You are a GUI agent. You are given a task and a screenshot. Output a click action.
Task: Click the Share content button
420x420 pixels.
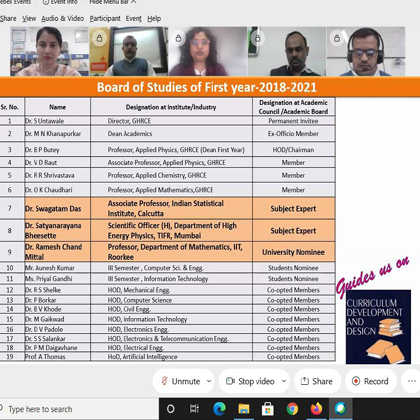pyautogui.click(x=317, y=381)
